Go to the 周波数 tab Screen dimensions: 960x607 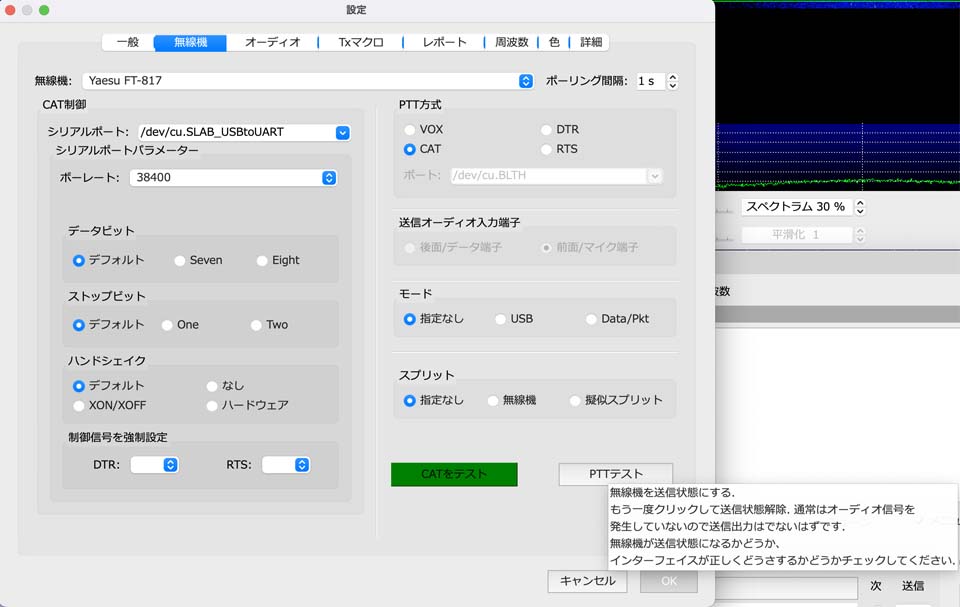click(x=511, y=42)
